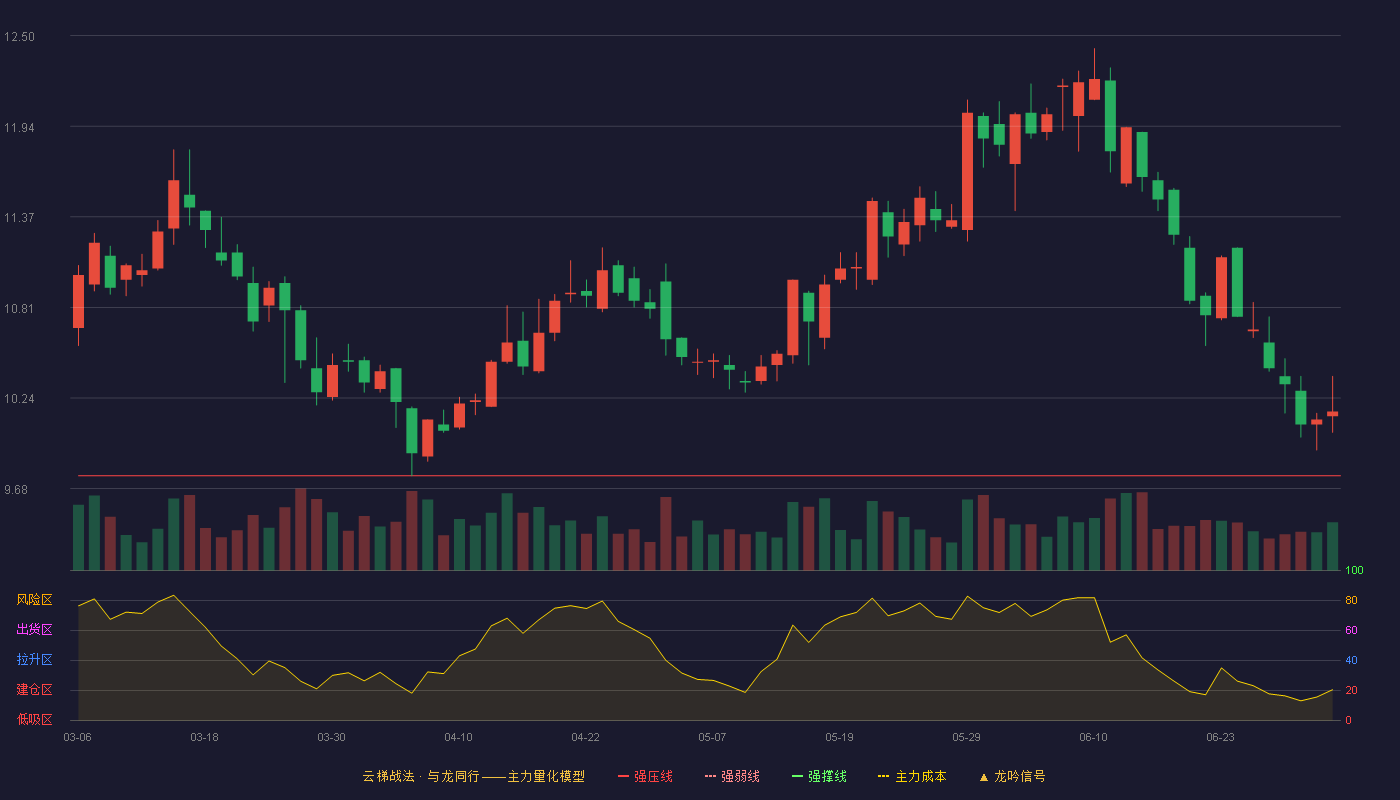Click the 12.50 price axis label

tap(19, 37)
